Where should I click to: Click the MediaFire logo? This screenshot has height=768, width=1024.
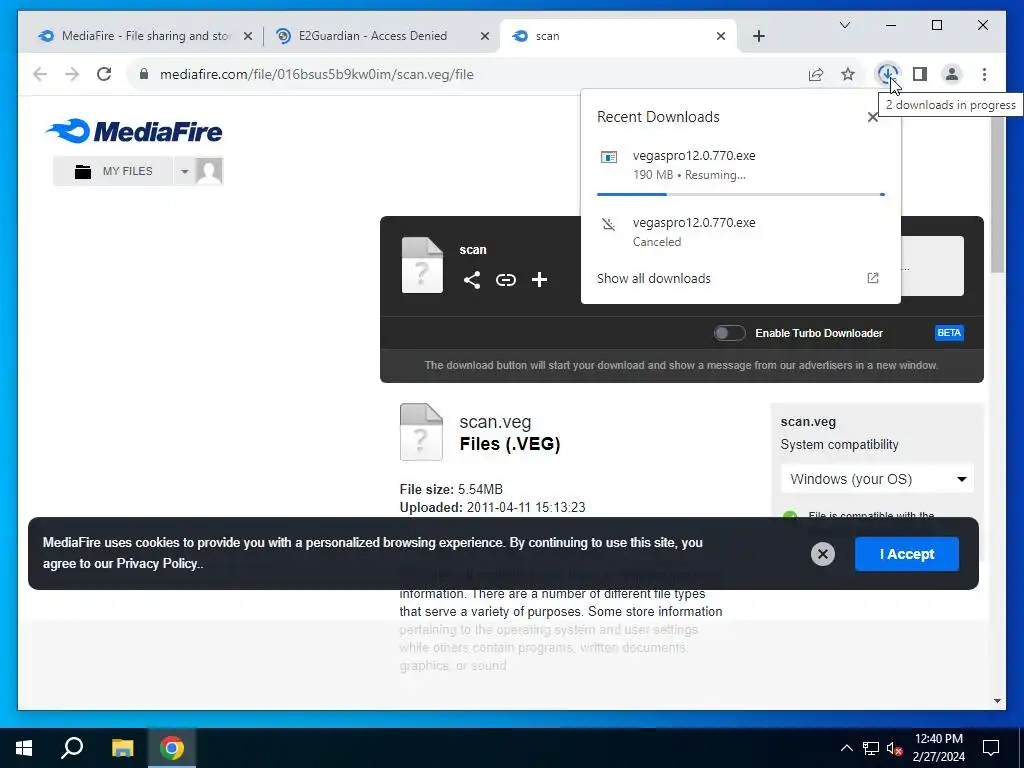[x=134, y=131]
